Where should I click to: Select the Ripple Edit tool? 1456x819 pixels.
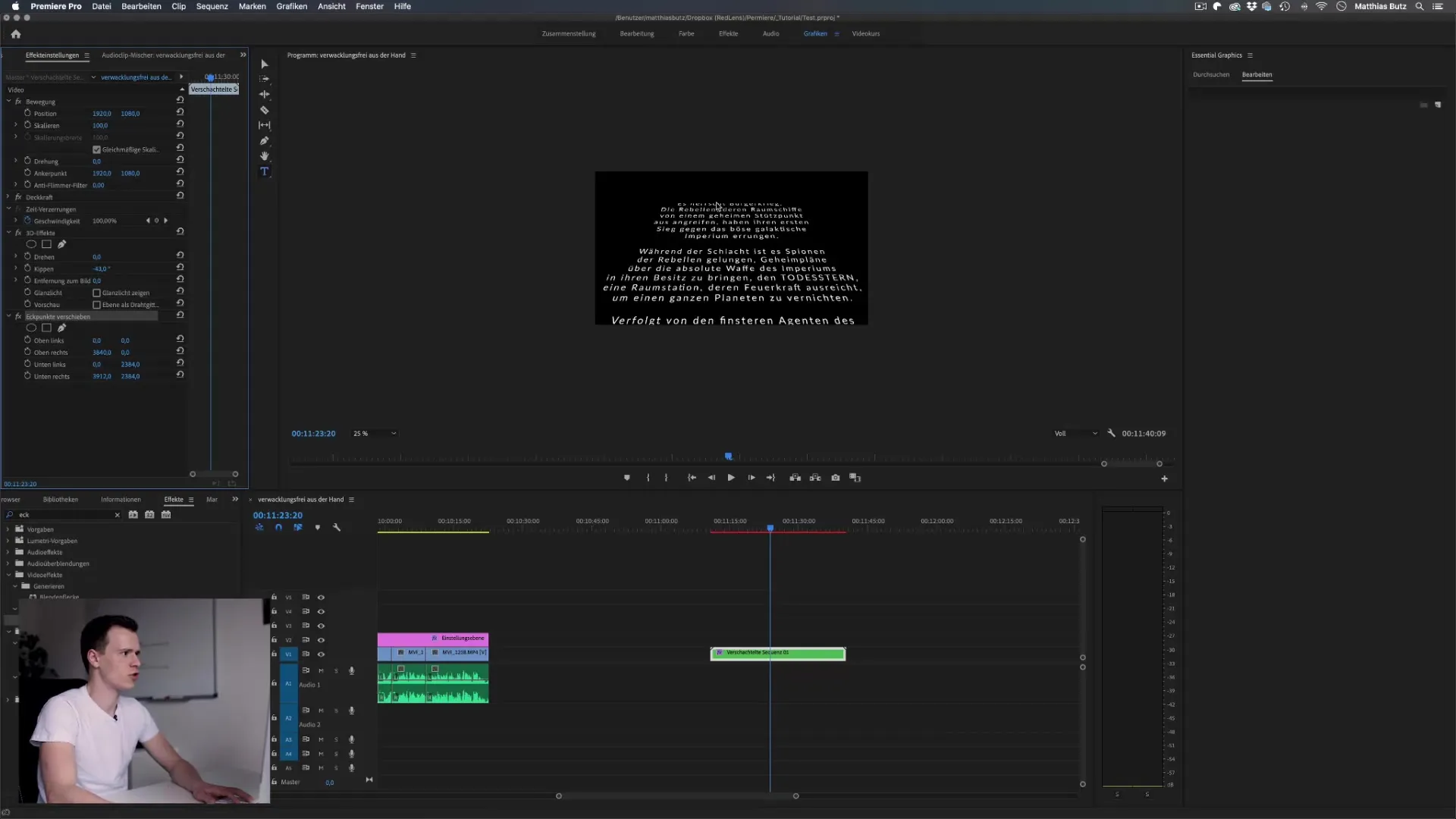pos(264,95)
